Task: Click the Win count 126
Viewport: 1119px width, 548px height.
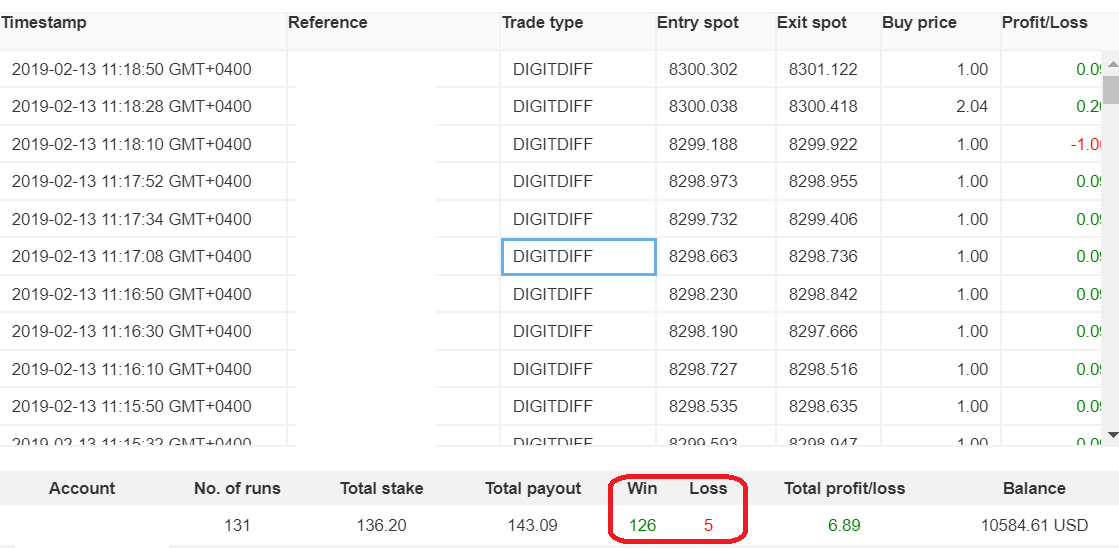Action: click(642, 526)
